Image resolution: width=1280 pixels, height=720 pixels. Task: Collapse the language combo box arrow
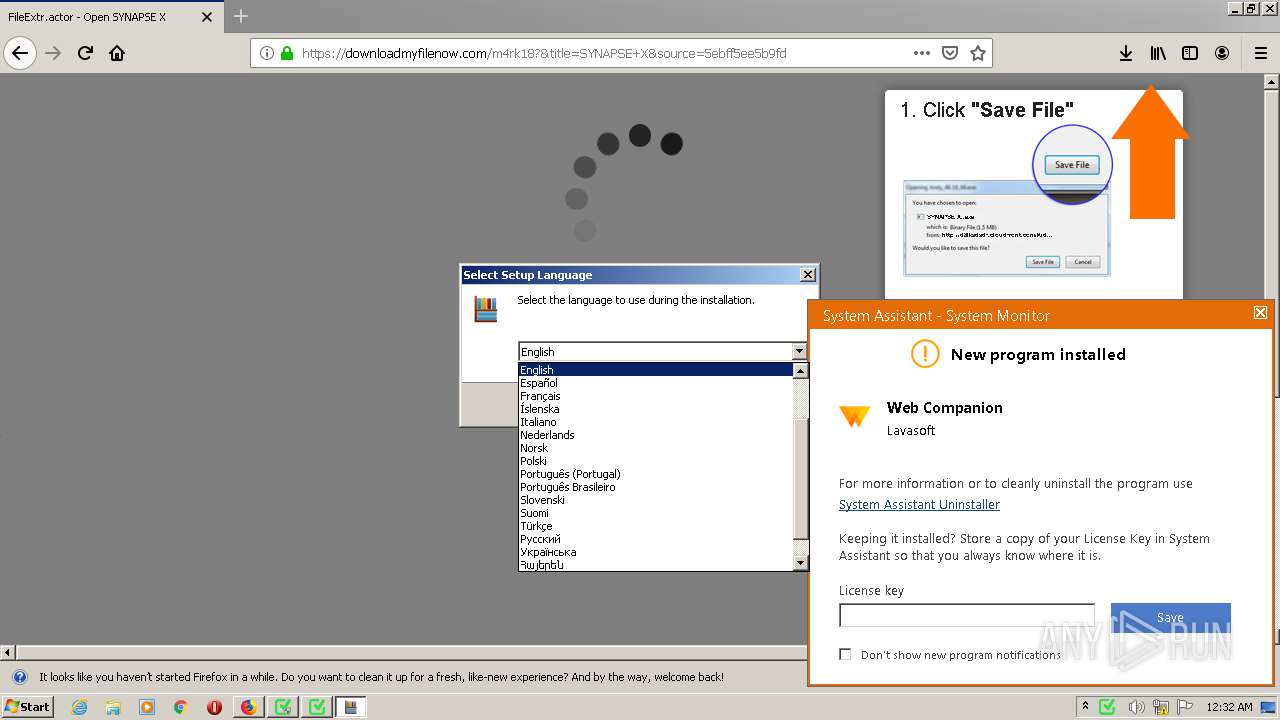click(x=799, y=351)
